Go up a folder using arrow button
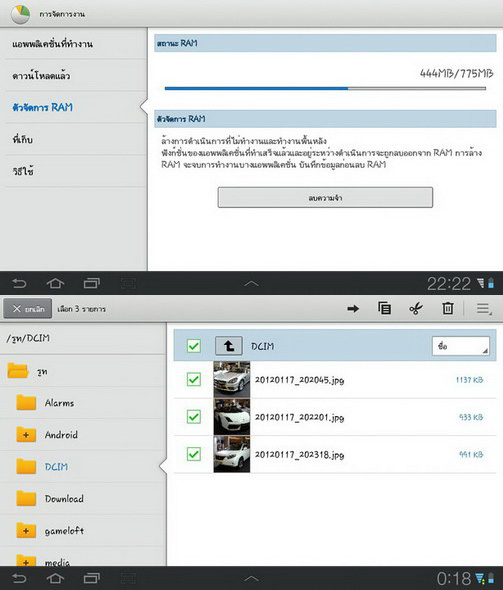Screen dimensions: 503x590 [x=229, y=345]
